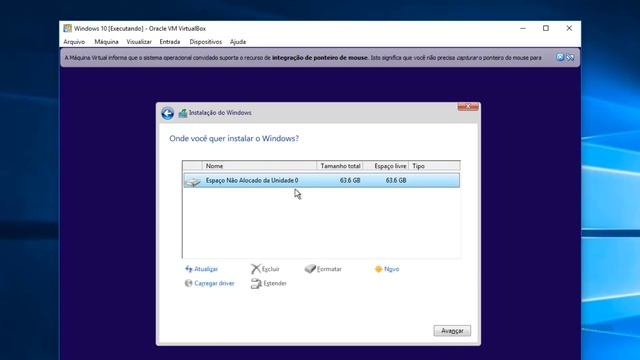Screen dimensions: 640x360
Task: Minimize the VirtualBox window
Action: pos(523,28)
